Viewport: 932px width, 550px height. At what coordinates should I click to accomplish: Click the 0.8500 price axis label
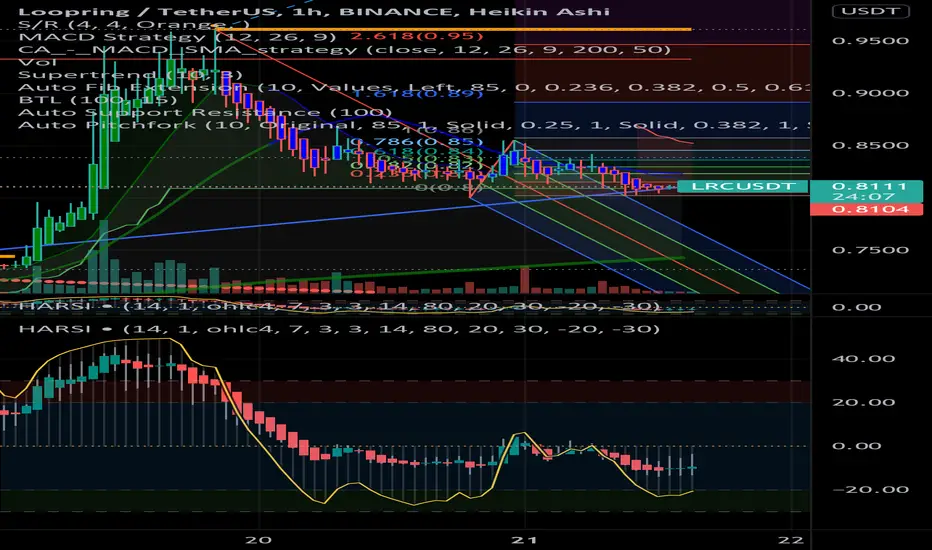click(x=871, y=145)
